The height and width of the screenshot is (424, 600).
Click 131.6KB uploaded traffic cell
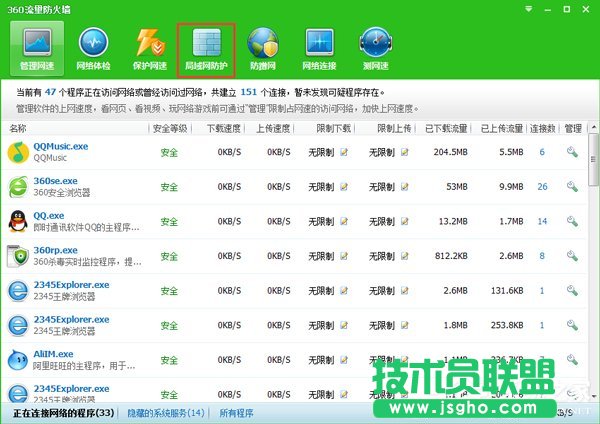point(507,290)
